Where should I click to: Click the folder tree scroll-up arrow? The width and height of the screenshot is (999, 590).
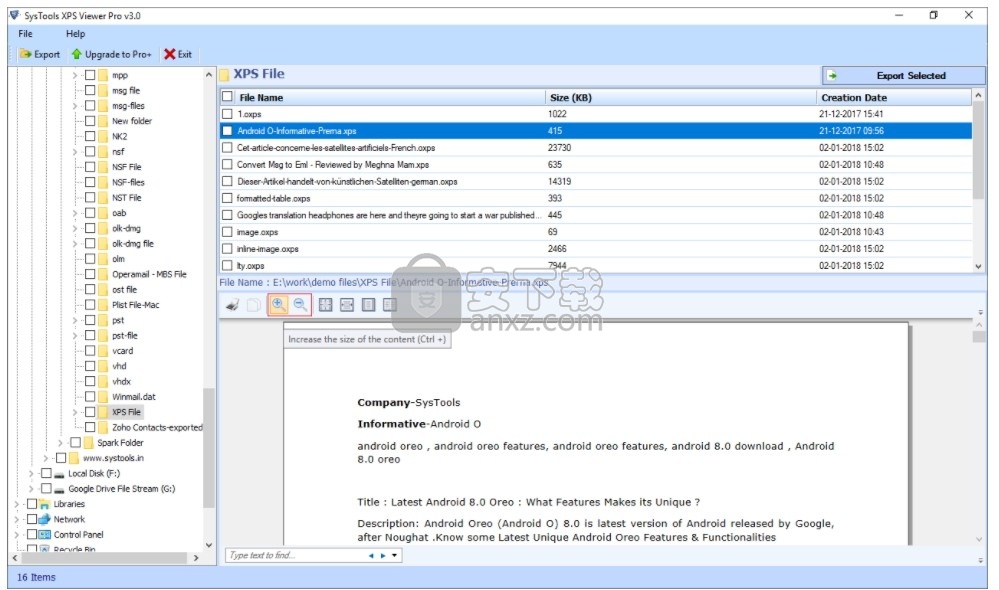coord(209,75)
